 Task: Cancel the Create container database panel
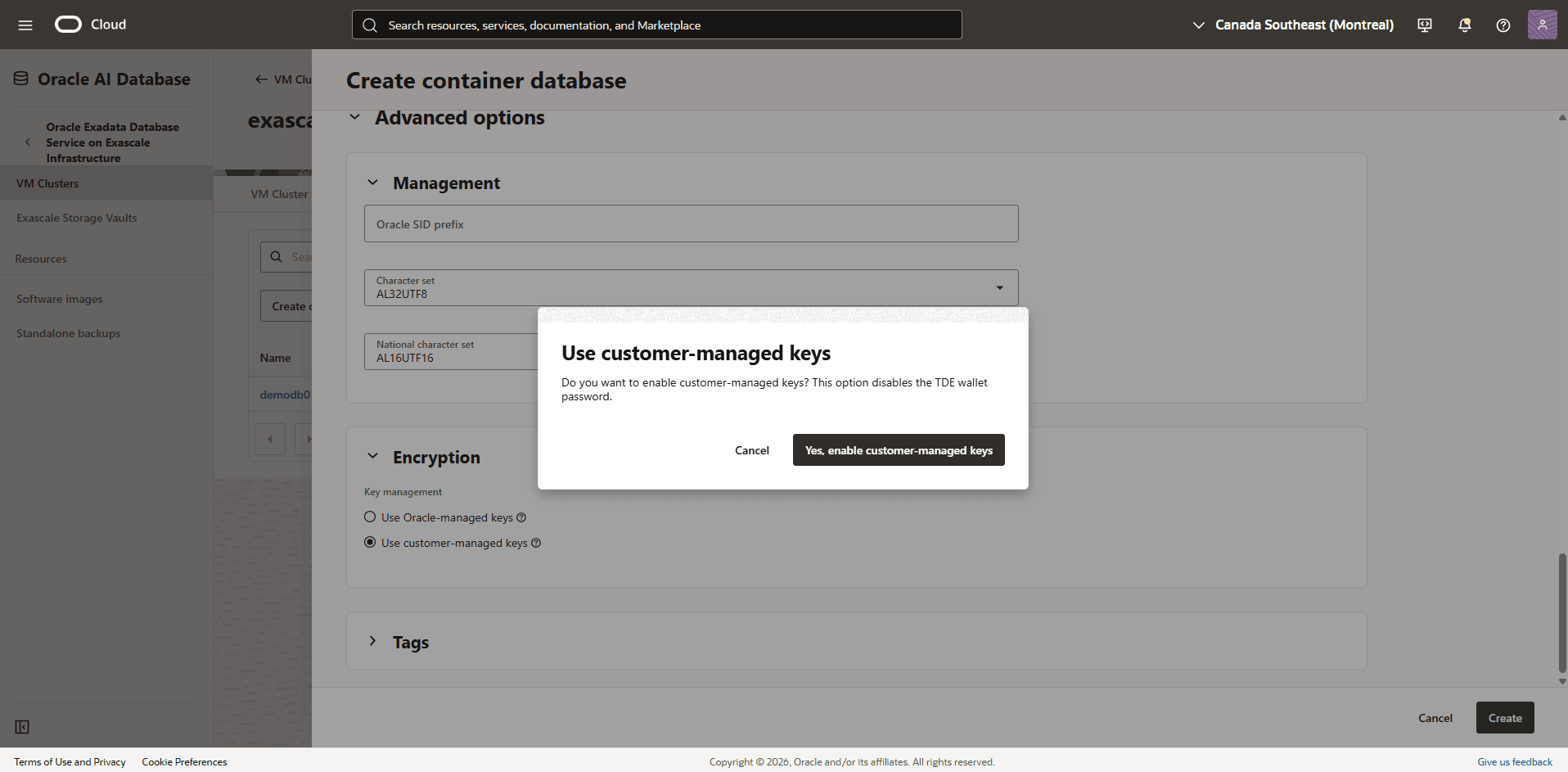point(1435,718)
